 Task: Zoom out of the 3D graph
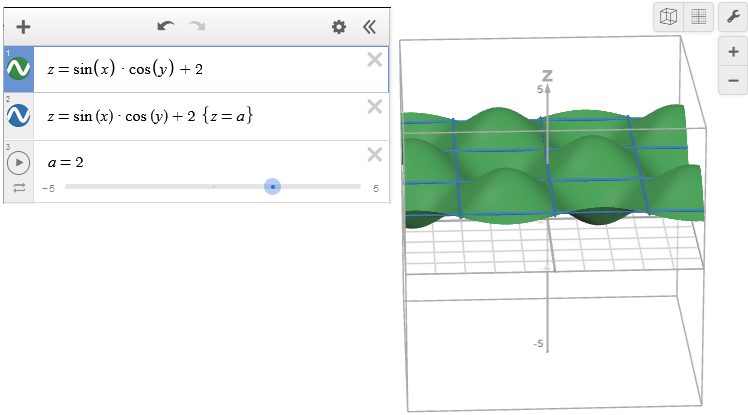tap(733, 79)
